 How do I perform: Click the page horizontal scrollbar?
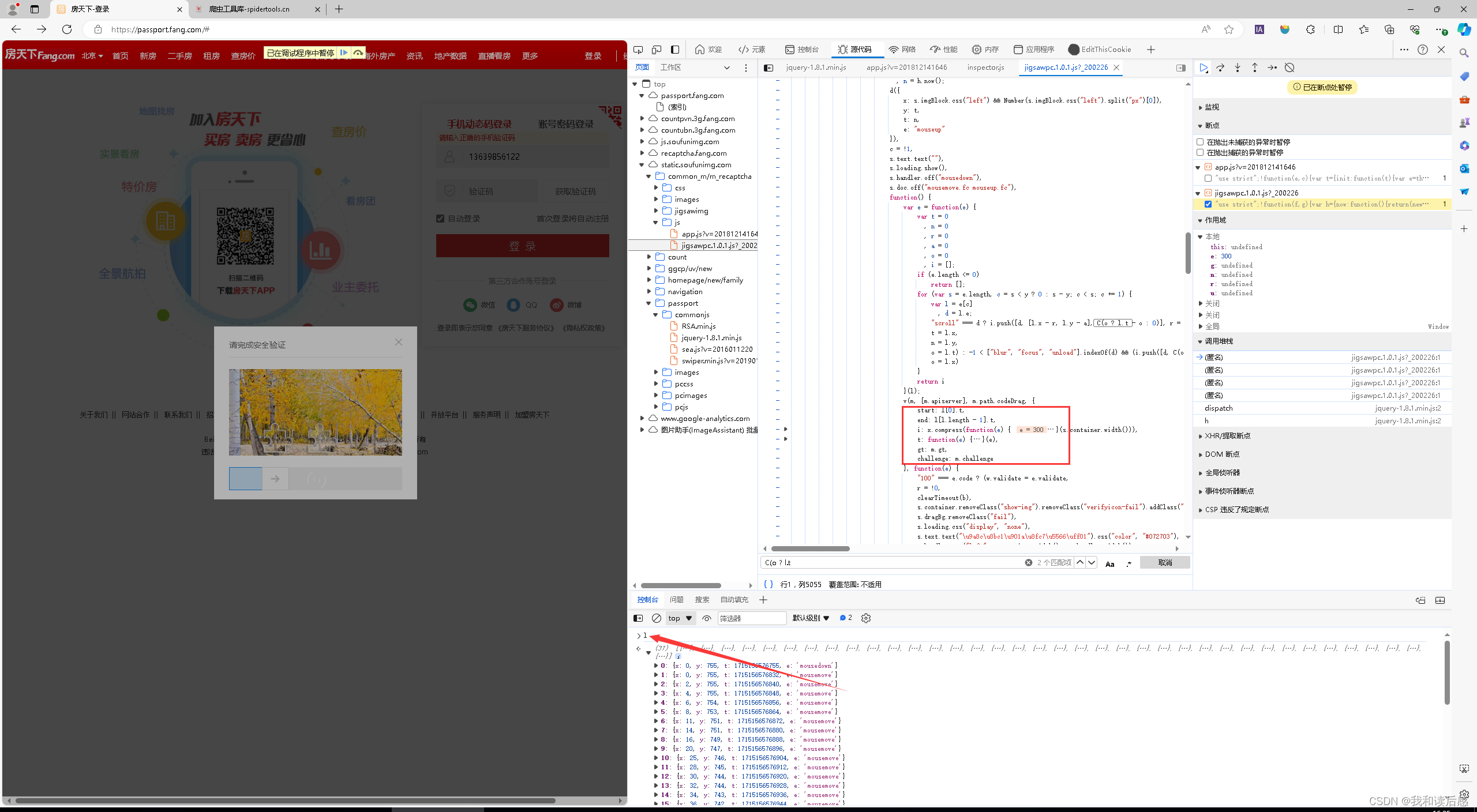(x=285, y=800)
